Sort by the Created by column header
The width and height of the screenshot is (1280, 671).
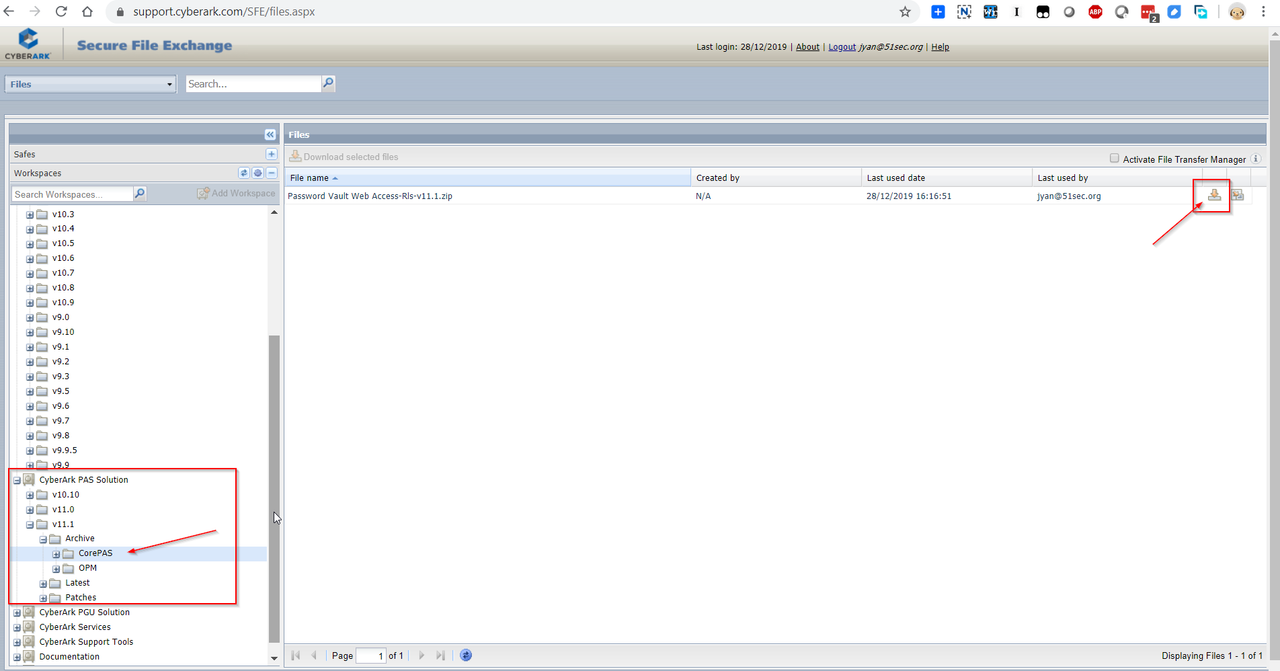776,178
